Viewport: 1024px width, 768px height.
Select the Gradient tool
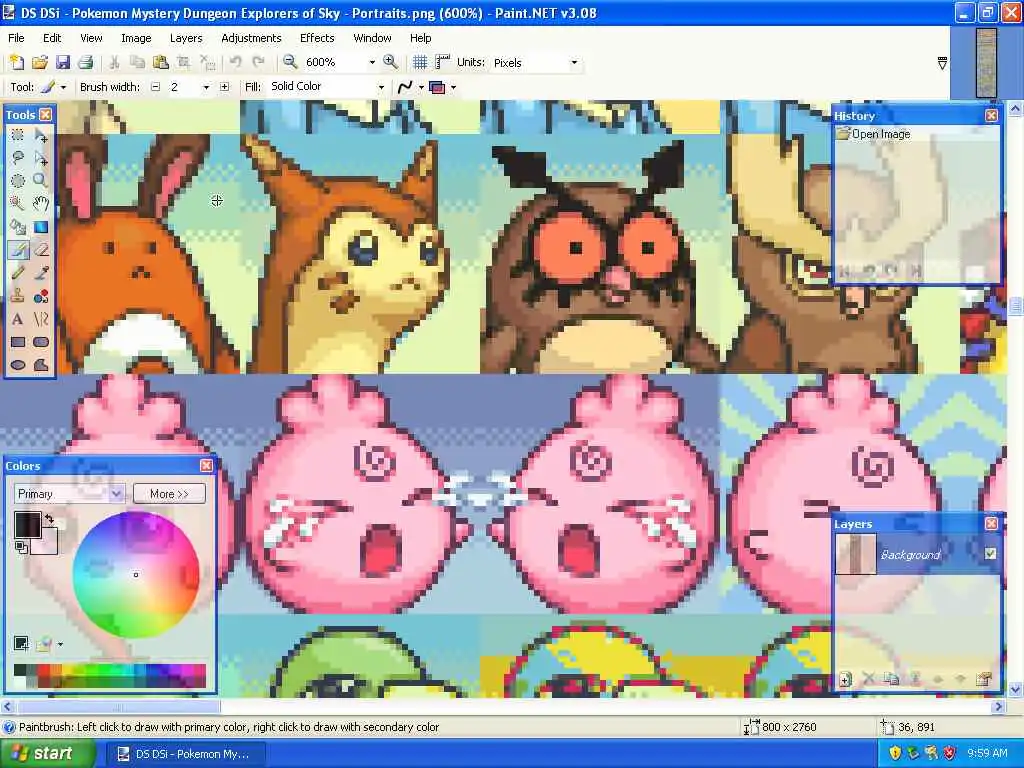pos(41,227)
